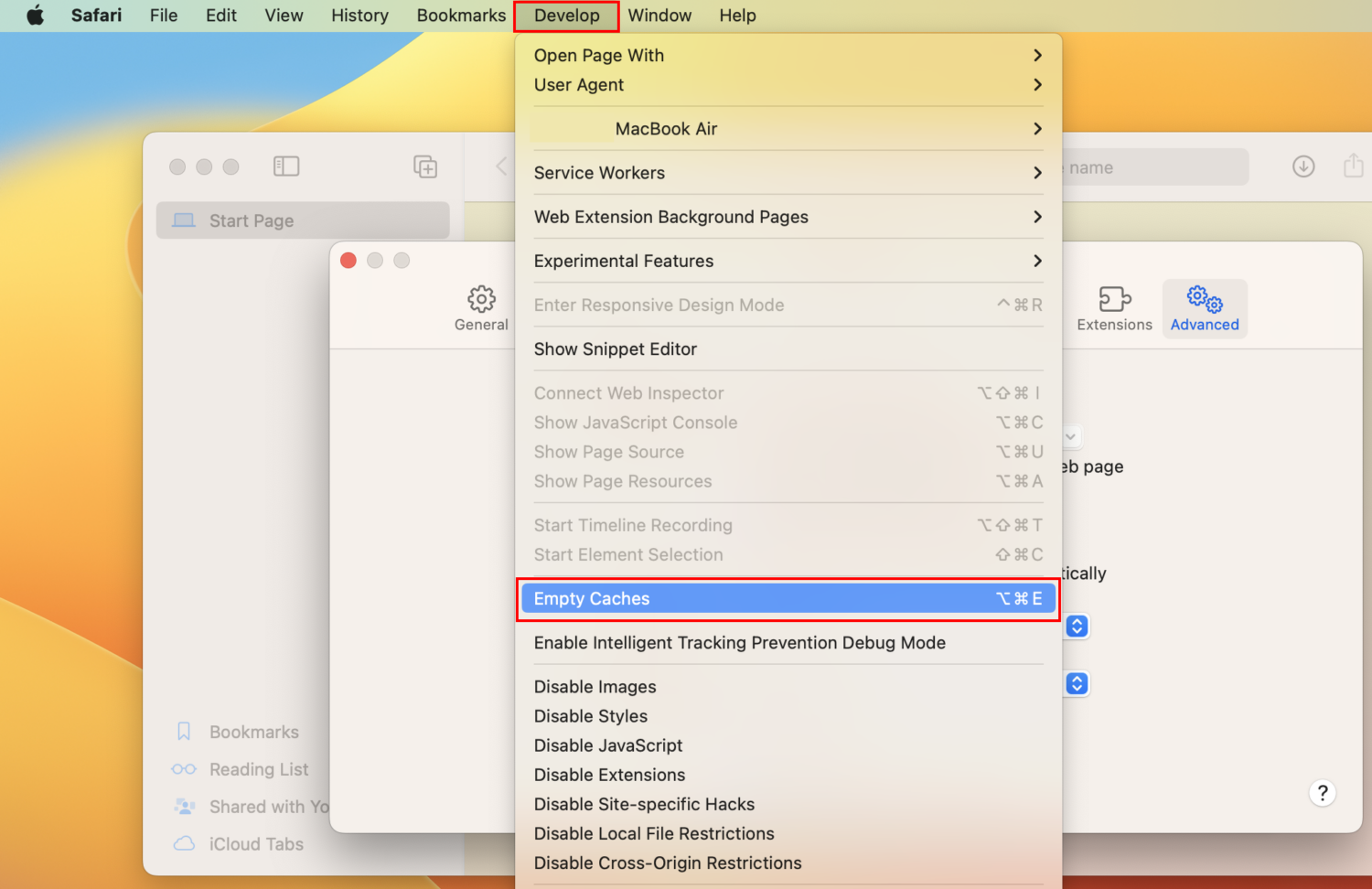The image size is (1372, 889).
Task: Expand Open Page With submenu
Action: point(788,56)
